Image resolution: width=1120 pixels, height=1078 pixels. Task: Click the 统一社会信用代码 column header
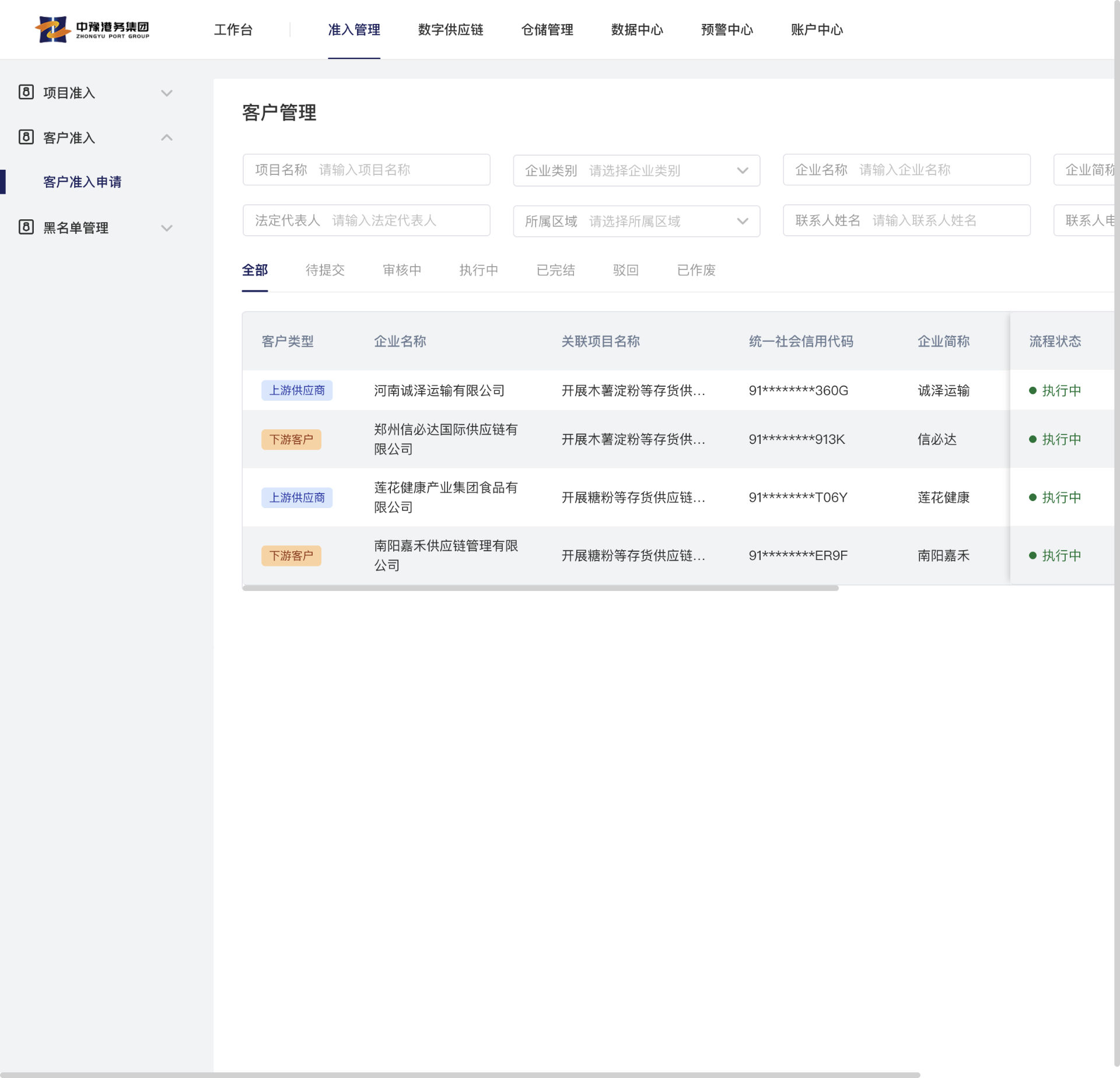(x=801, y=341)
